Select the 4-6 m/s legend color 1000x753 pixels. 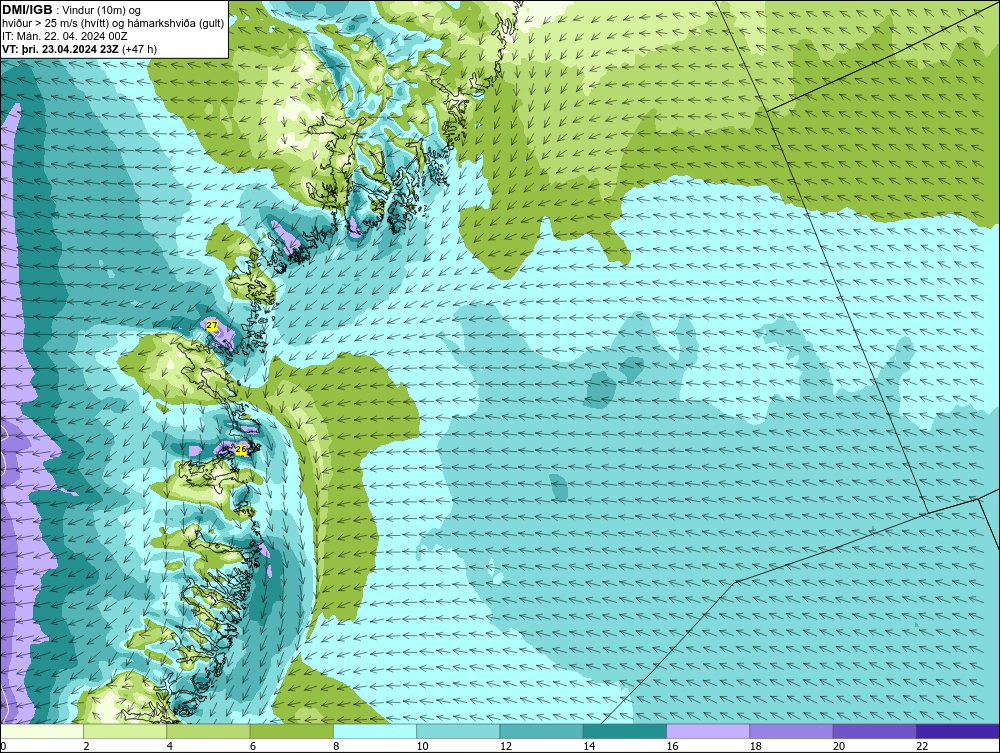pos(209,731)
